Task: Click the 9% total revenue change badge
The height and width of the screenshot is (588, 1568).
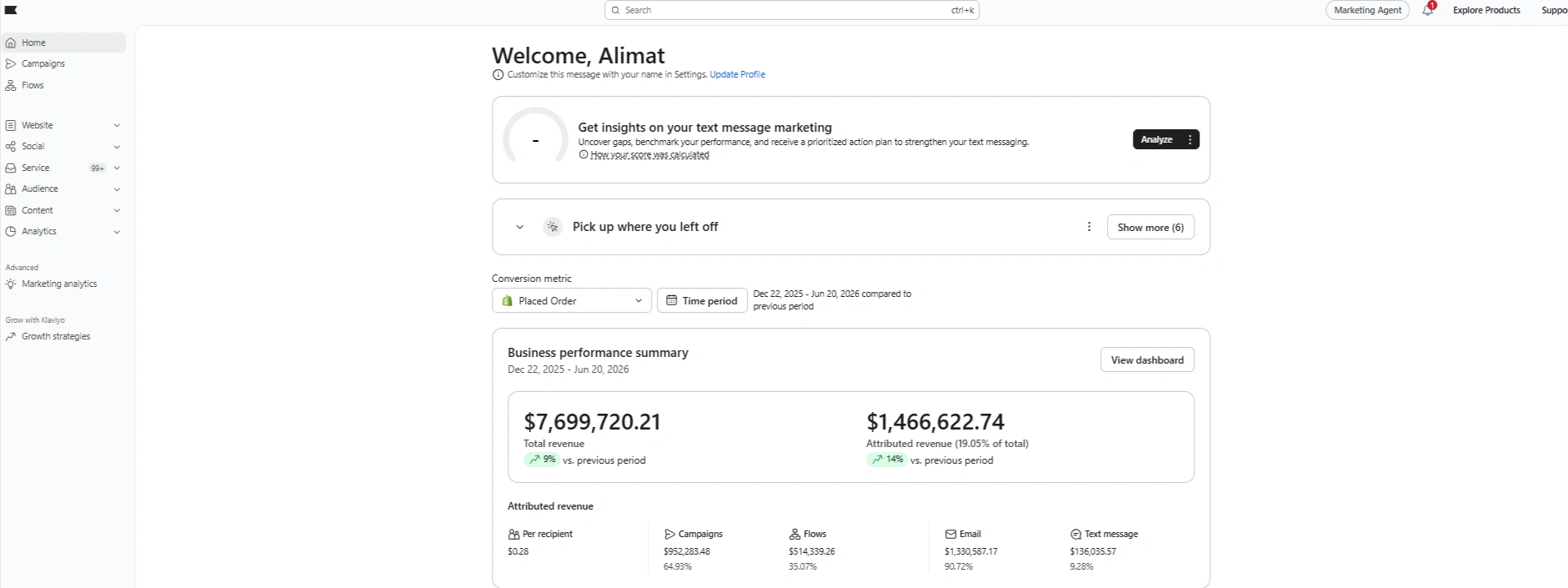Action: (x=542, y=460)
